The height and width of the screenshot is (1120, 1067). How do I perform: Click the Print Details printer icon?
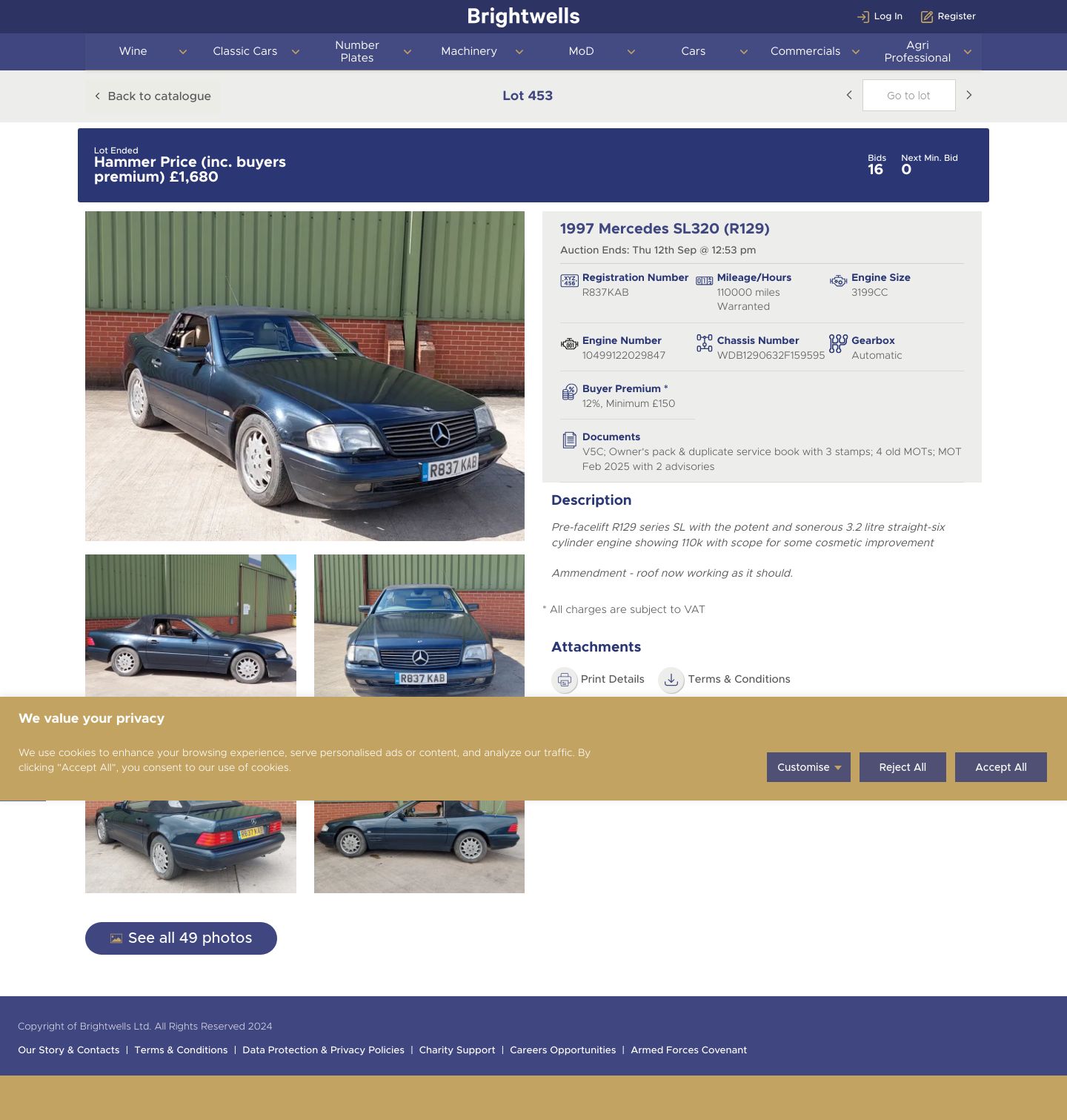click(x=565, y=680)
